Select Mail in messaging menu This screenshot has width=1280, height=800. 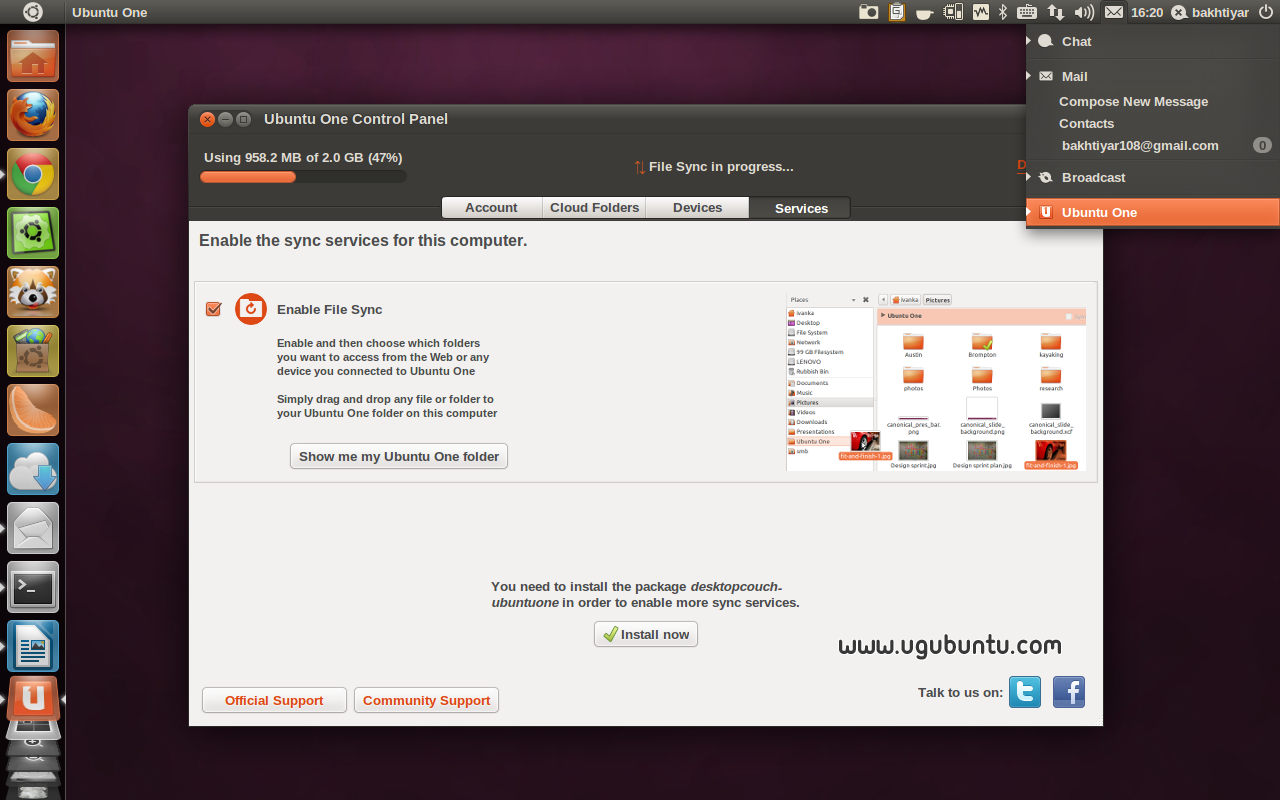(1153, 76)
